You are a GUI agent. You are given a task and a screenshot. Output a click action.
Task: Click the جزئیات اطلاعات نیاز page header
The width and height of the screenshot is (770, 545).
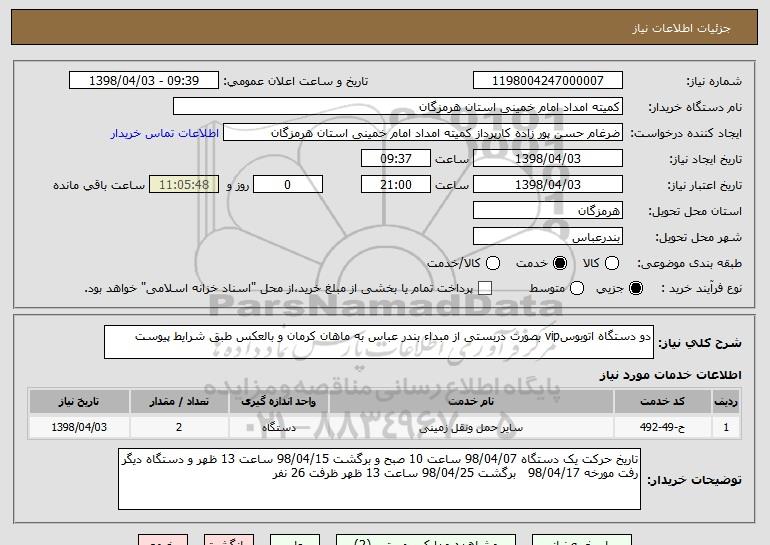click(681, 28)
